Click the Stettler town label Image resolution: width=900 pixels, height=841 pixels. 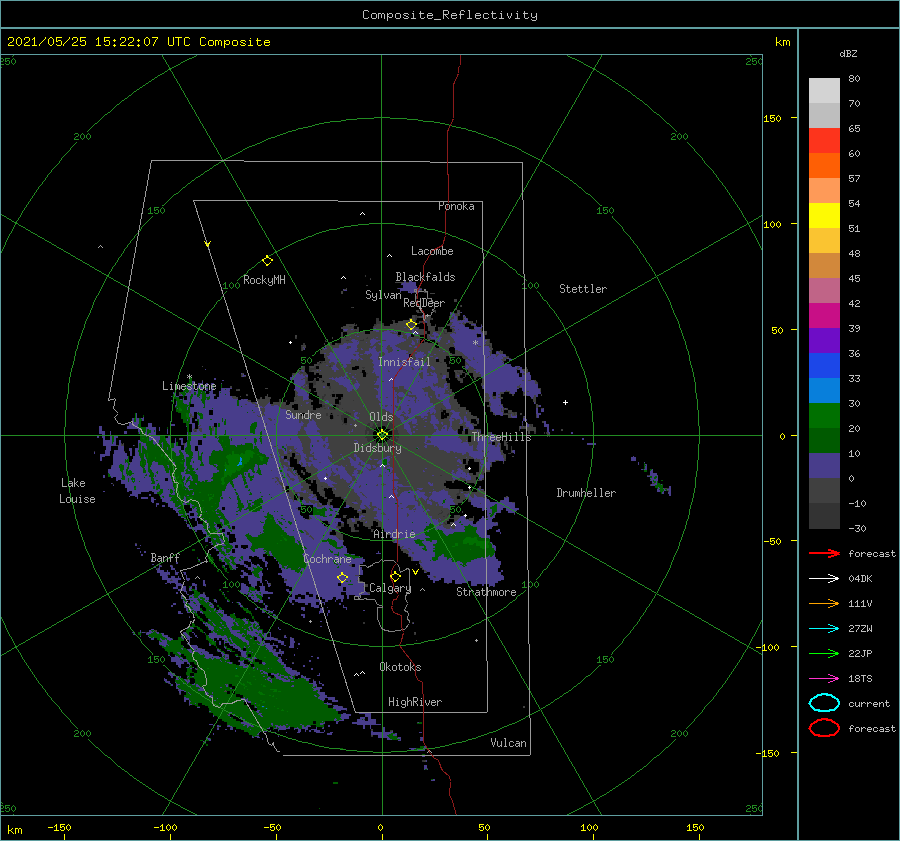click(583, 289)
